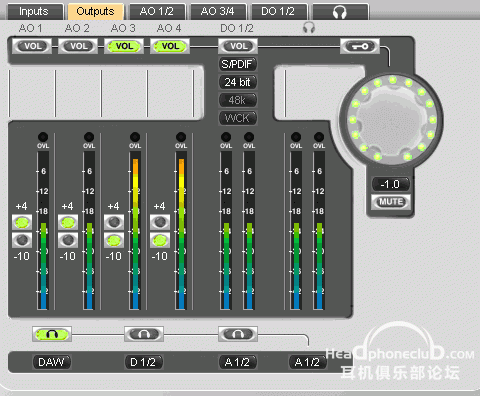480x396 pixels.
Task: Click the AO 2 overload indicator
Action: point(89,137)
